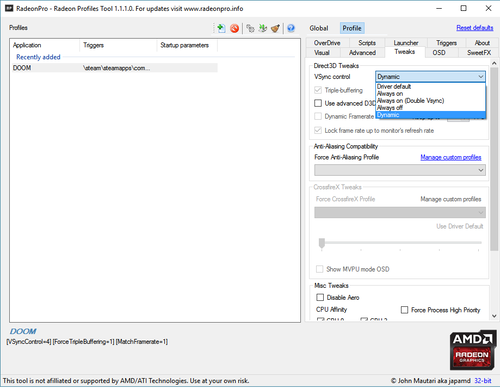500x389 pixels.
Task: Toggle Show MVPU mode OSD checkbox
Action: pyautogui.click(x=319, y=269)
